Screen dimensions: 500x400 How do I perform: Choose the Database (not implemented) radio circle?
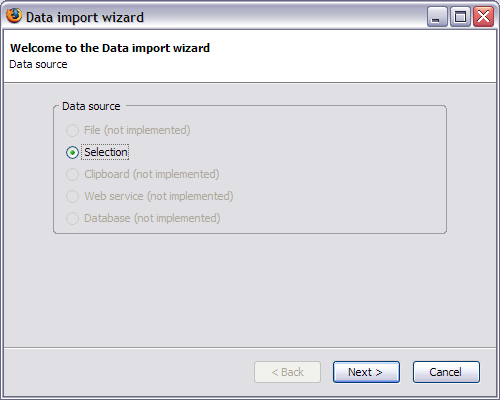pyautogui.click(x=72, y=218)
